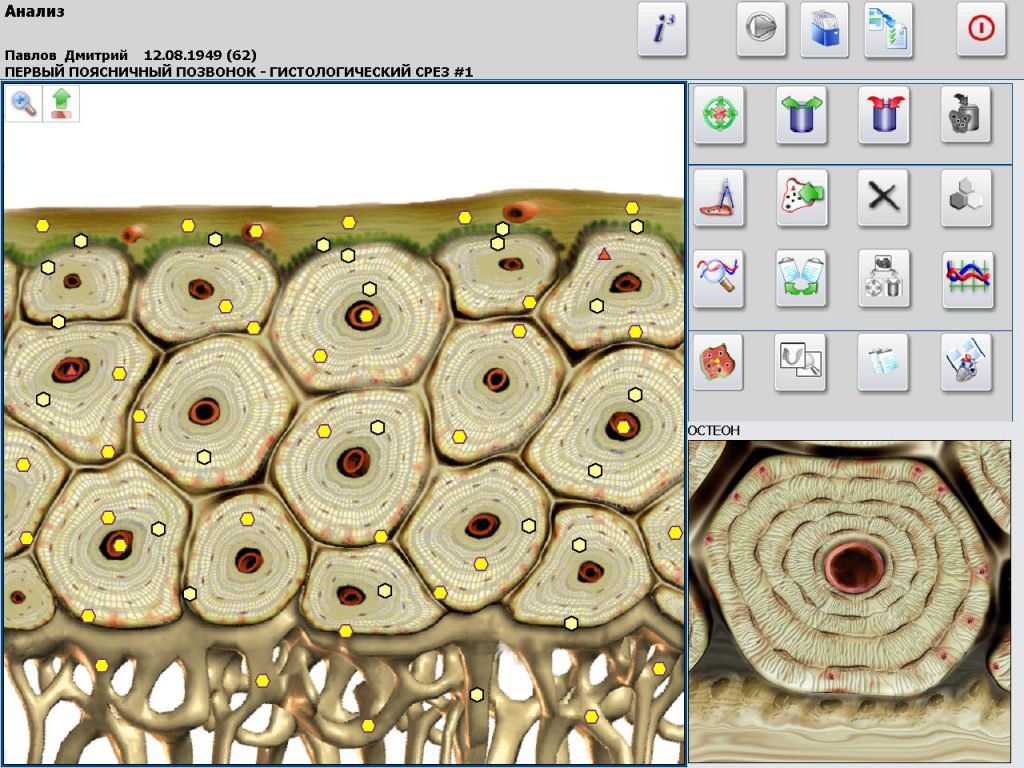The height and width of the screenshot is (768, 1024).
Task: Open the graph curve analysis tool
Action: (965, 280)
